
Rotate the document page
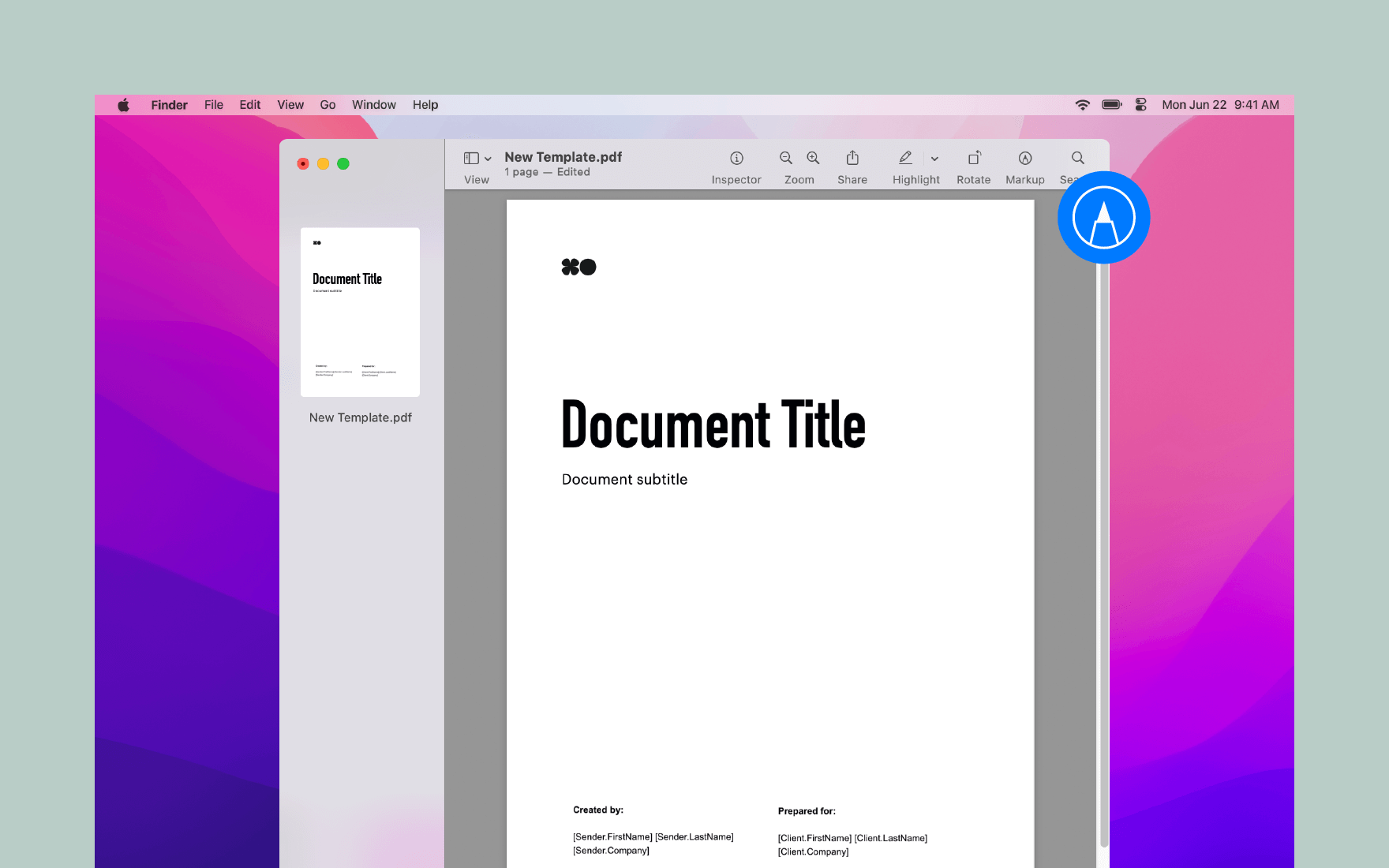coord(973,158)
